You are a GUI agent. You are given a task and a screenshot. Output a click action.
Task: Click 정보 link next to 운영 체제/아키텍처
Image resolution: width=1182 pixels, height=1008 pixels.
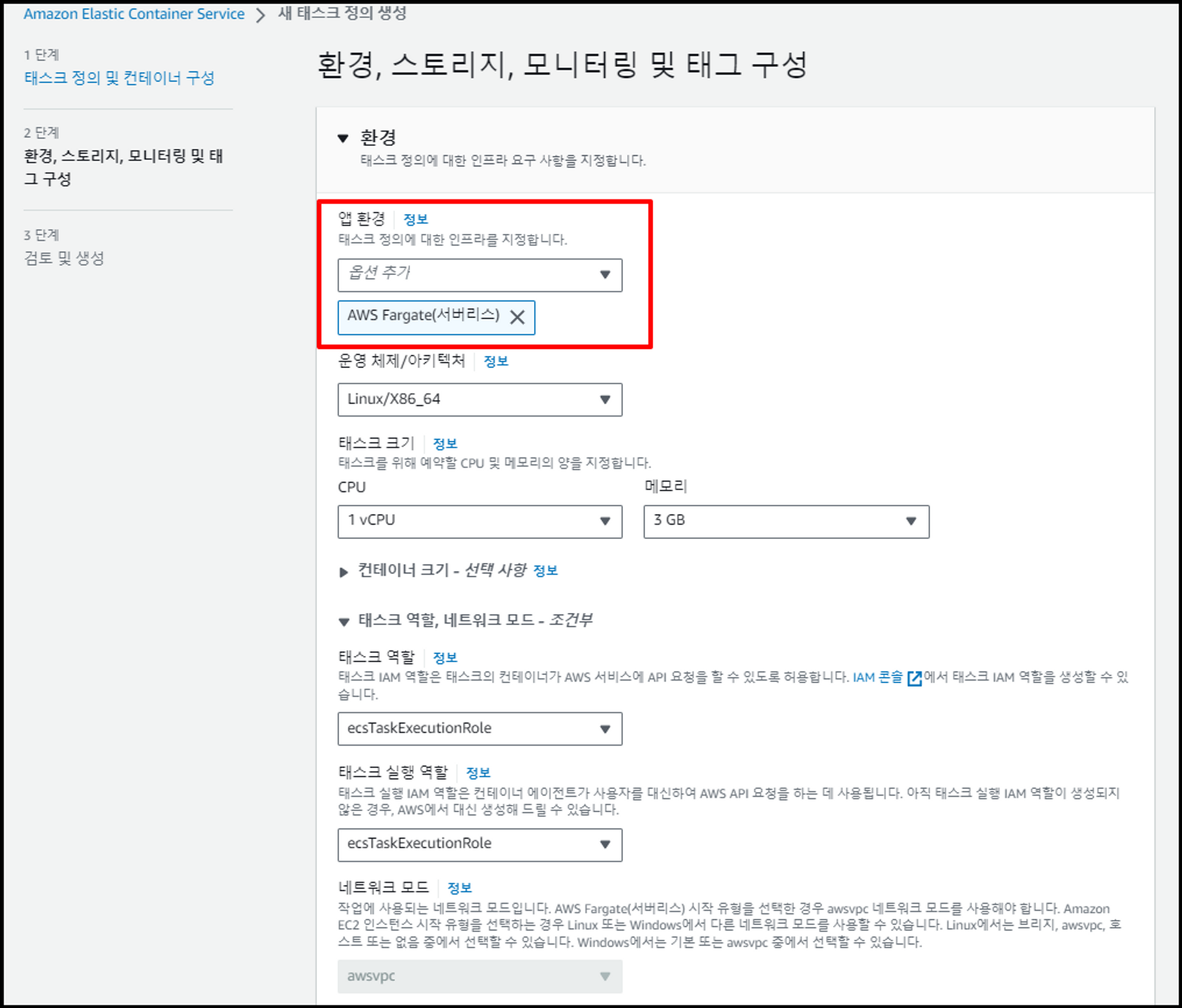coord(496,361)
